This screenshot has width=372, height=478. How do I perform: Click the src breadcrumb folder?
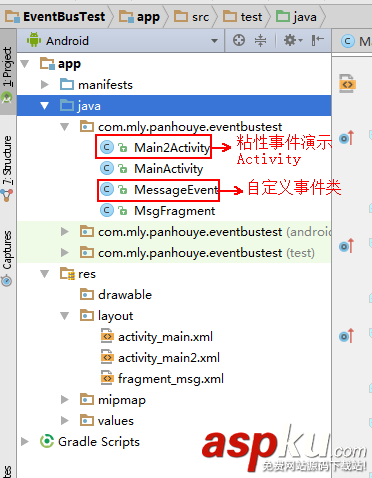tap(192, 17)
